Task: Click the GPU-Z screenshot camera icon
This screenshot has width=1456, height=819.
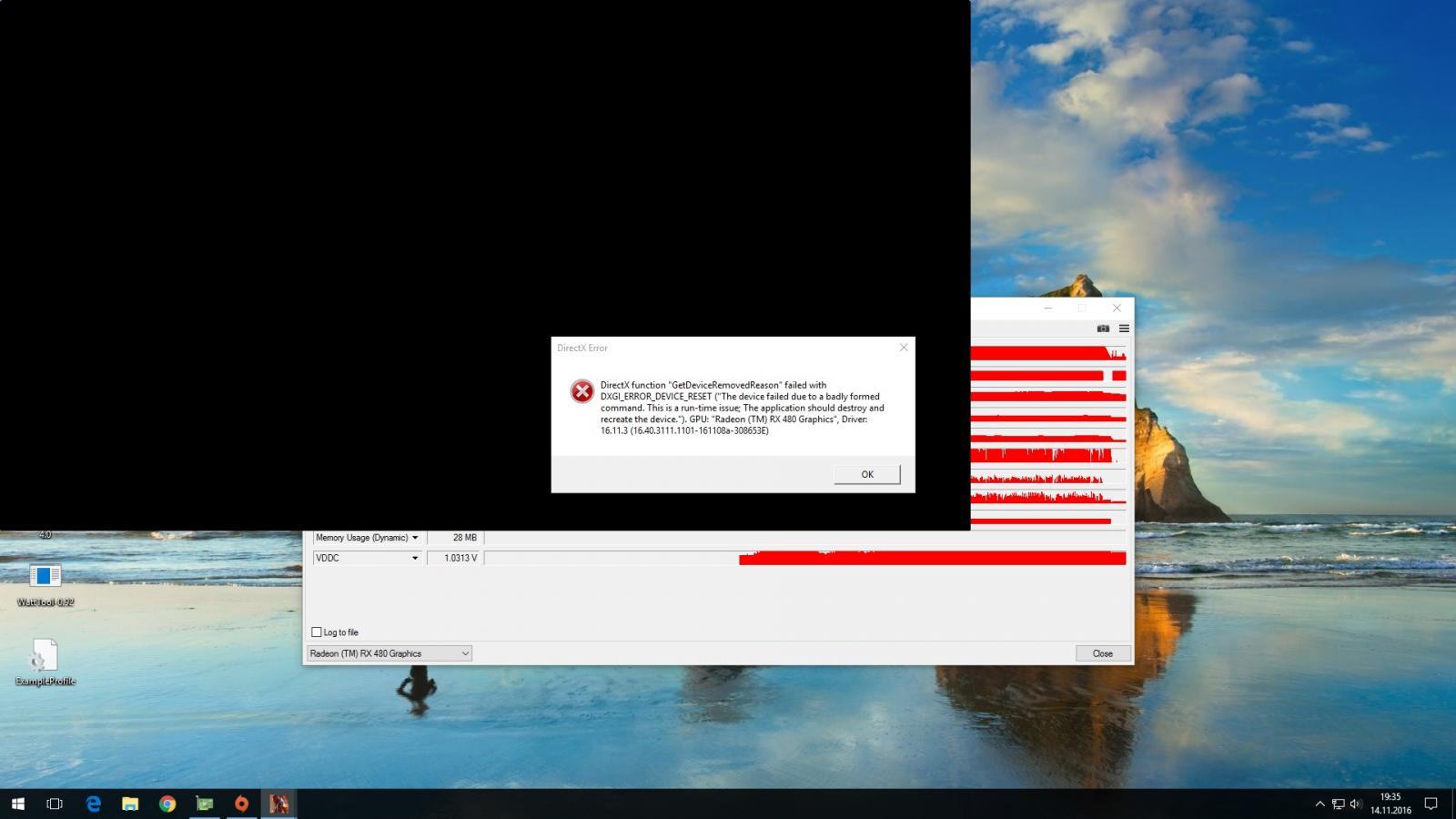Action: click(1103, 329)
